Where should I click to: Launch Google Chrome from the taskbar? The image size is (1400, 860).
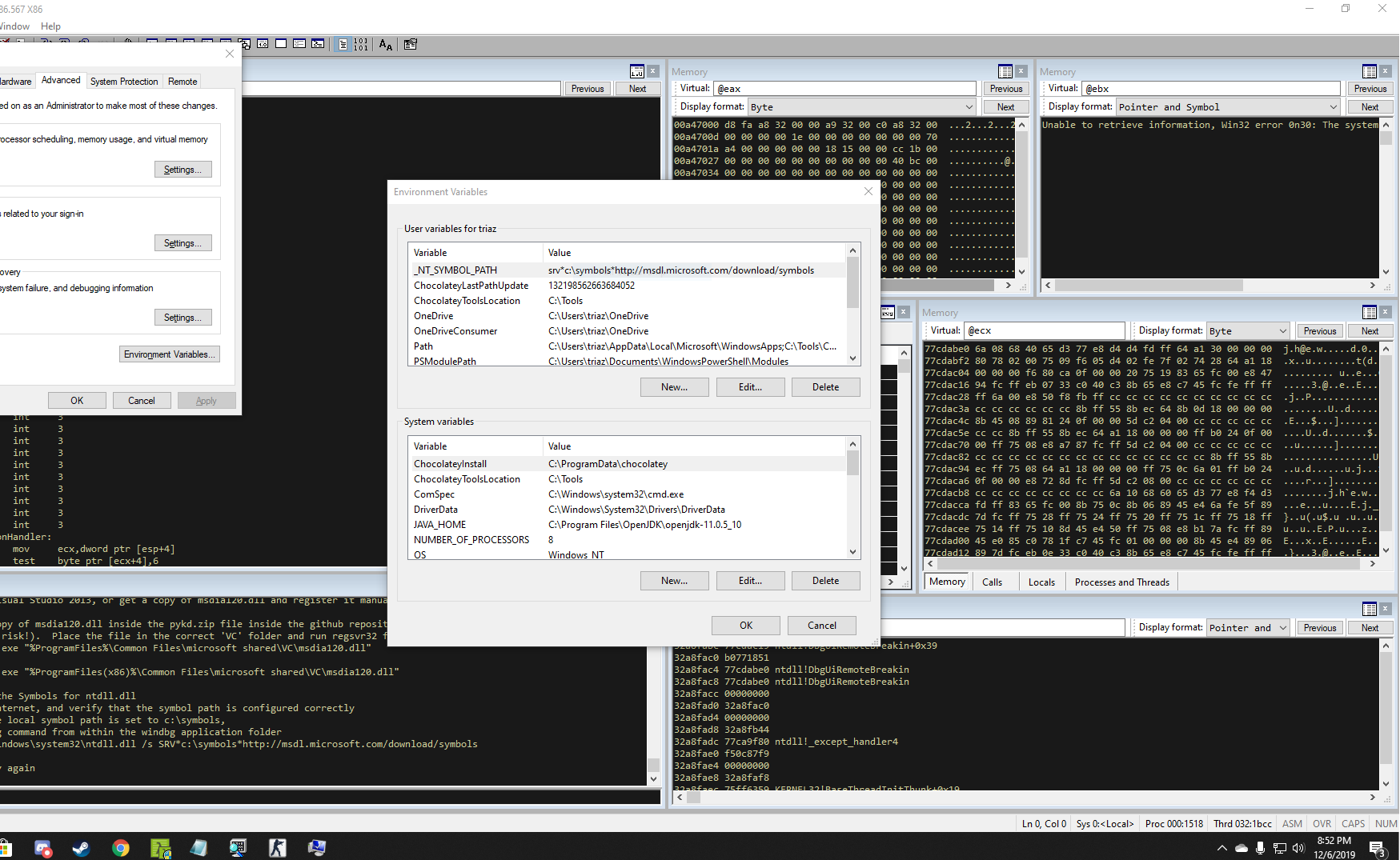pos(121,848)
